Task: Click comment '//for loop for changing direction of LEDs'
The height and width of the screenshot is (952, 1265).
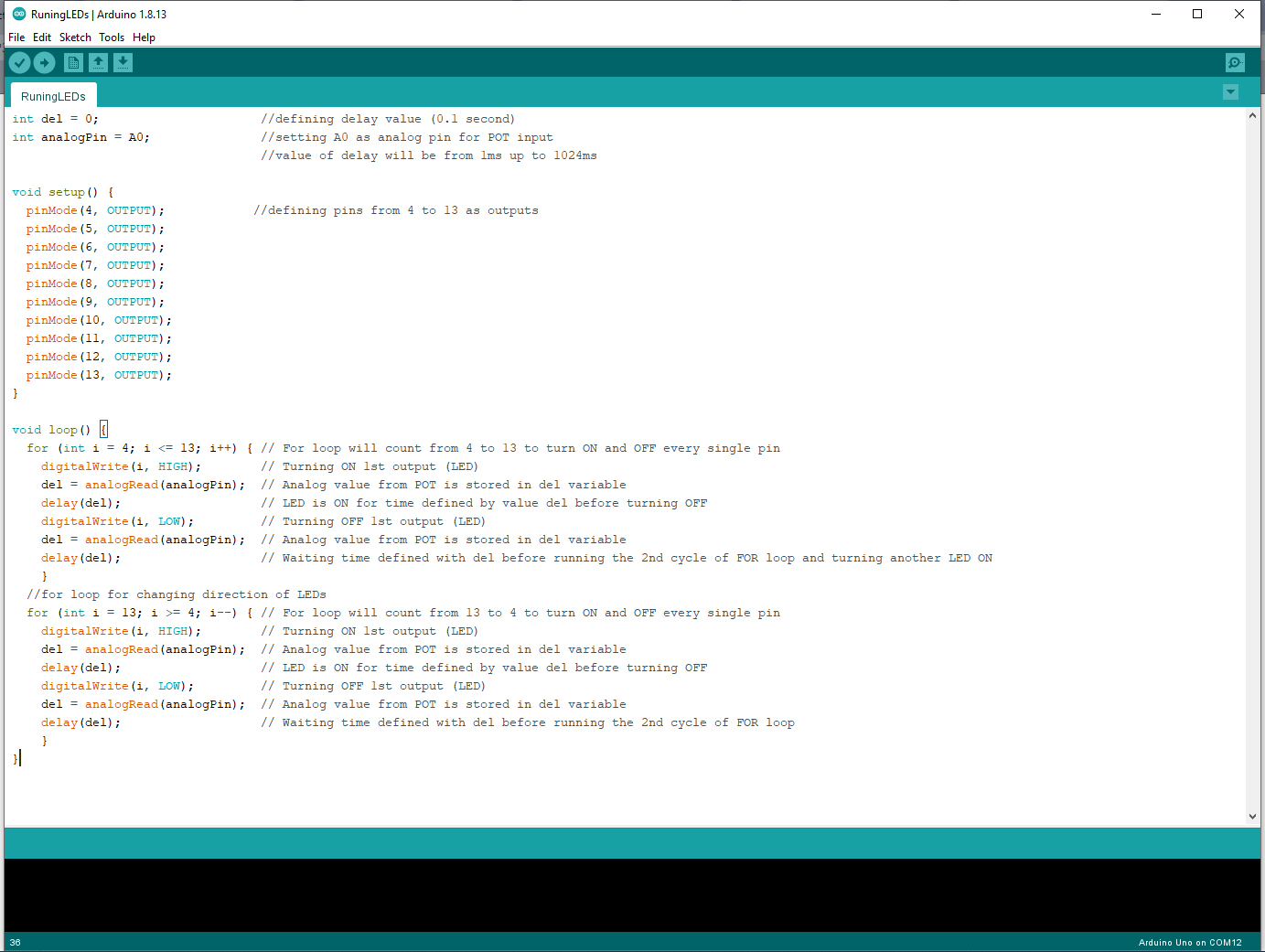Action: click(x=177, y=594)
